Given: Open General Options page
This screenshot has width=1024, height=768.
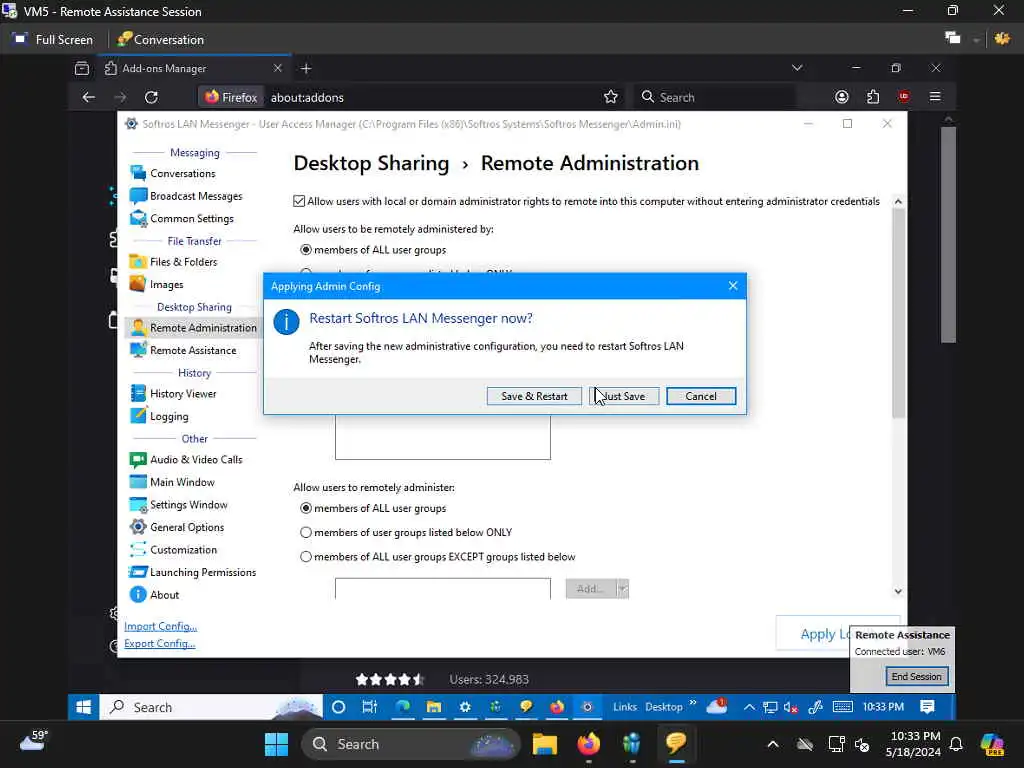Looking at the screenshot, I should (x=177, y=528).
